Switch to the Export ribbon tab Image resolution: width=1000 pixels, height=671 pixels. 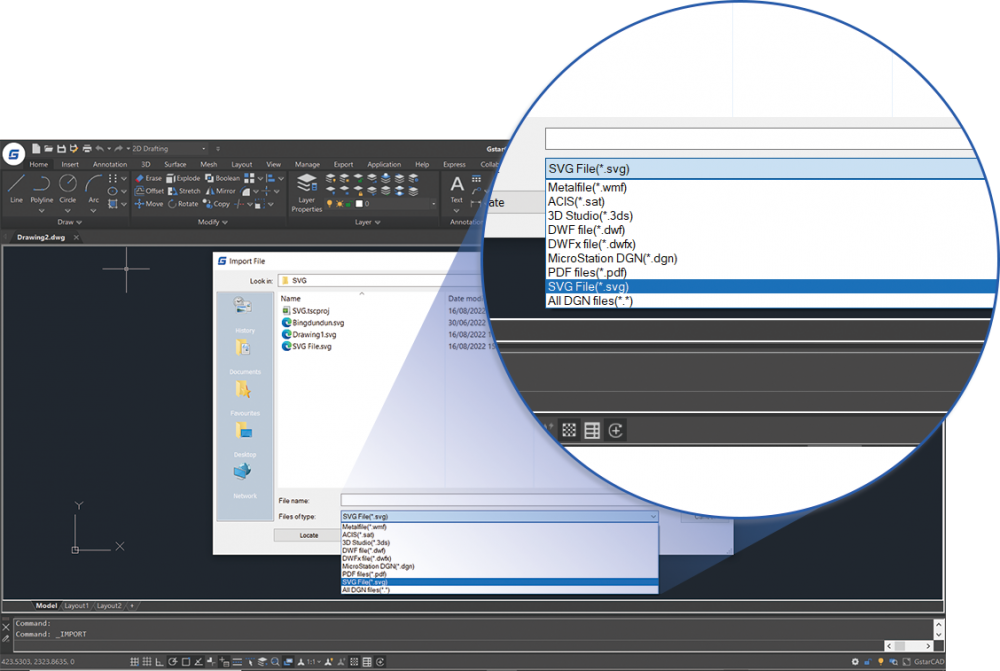click(x=343, y=165)
